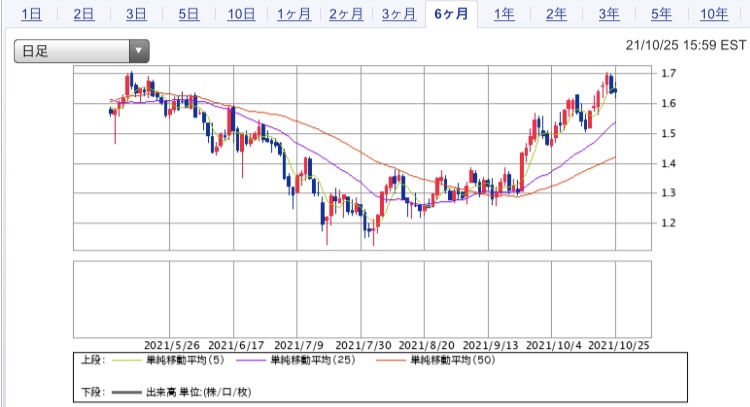Select the active 6ヶ月 tab

[451, 14]
